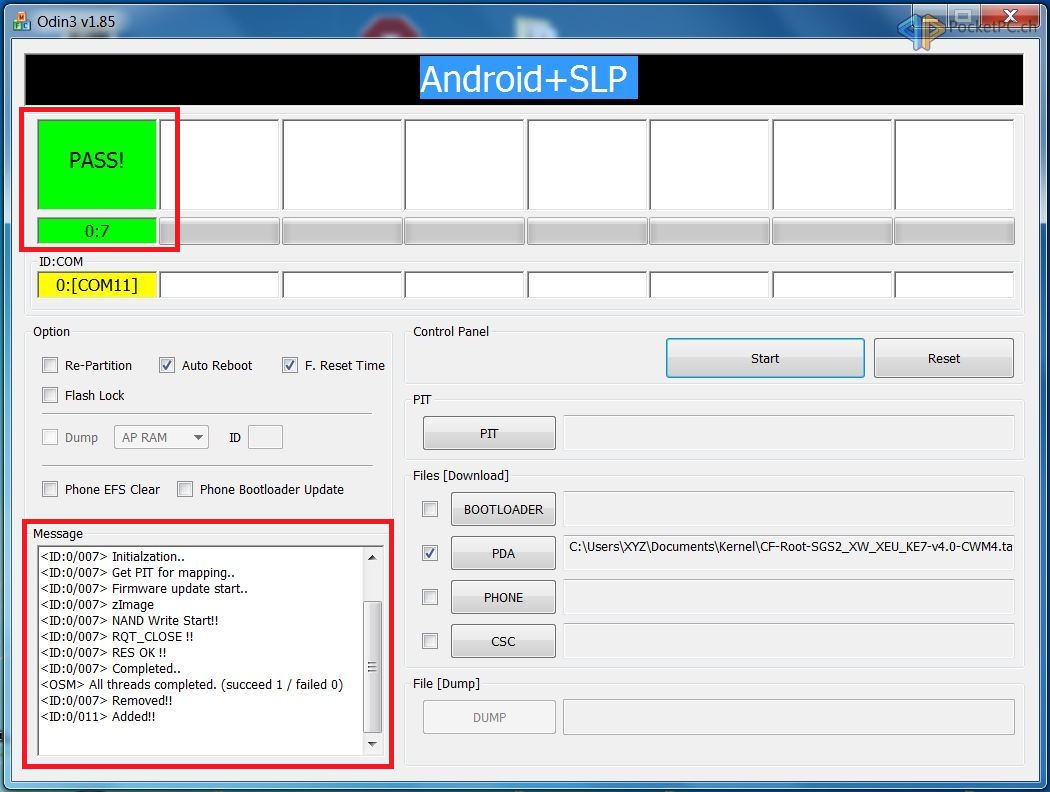Click the 'Get PIT for mapping..' log line

[x=138, y=572]
